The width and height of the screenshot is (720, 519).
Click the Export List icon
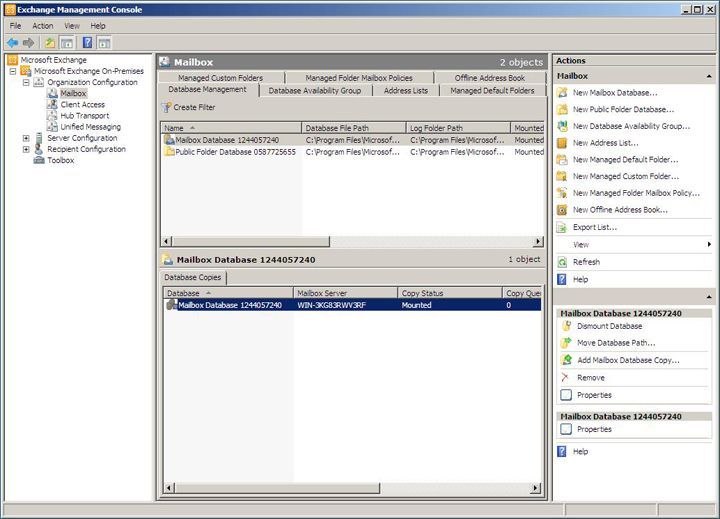[x=562, y=227]
